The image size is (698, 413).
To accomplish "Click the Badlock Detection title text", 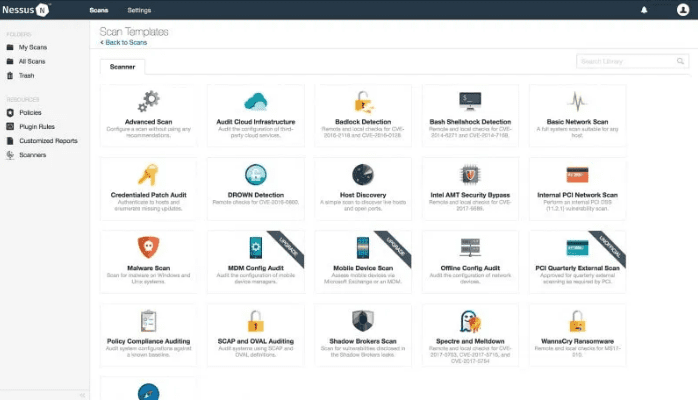I will [363, 122].
